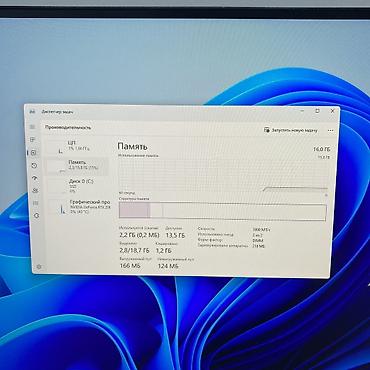The image size is (370, 370).
Task: Click the 2,2 ГБ (0,2 МБ) in-use value
Action: (139, 235)
